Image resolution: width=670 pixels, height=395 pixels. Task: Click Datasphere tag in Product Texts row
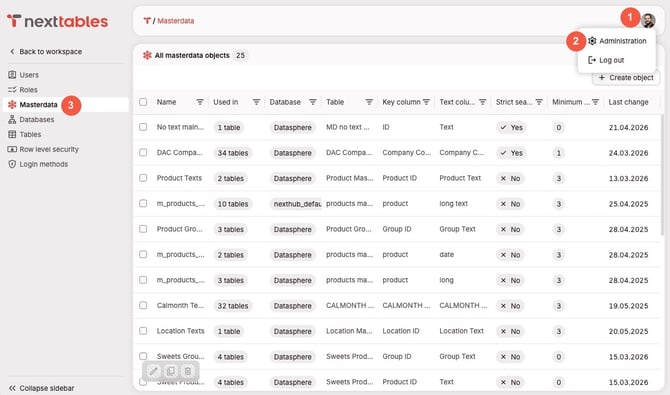293,178
